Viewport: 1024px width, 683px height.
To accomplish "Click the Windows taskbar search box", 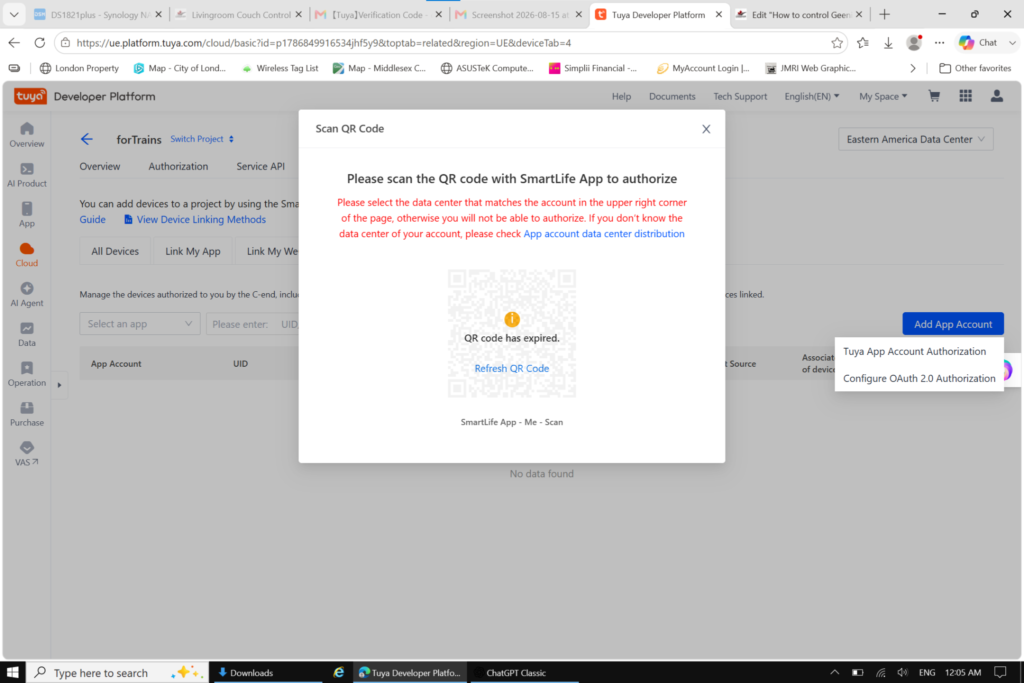I will click(118, 673).
